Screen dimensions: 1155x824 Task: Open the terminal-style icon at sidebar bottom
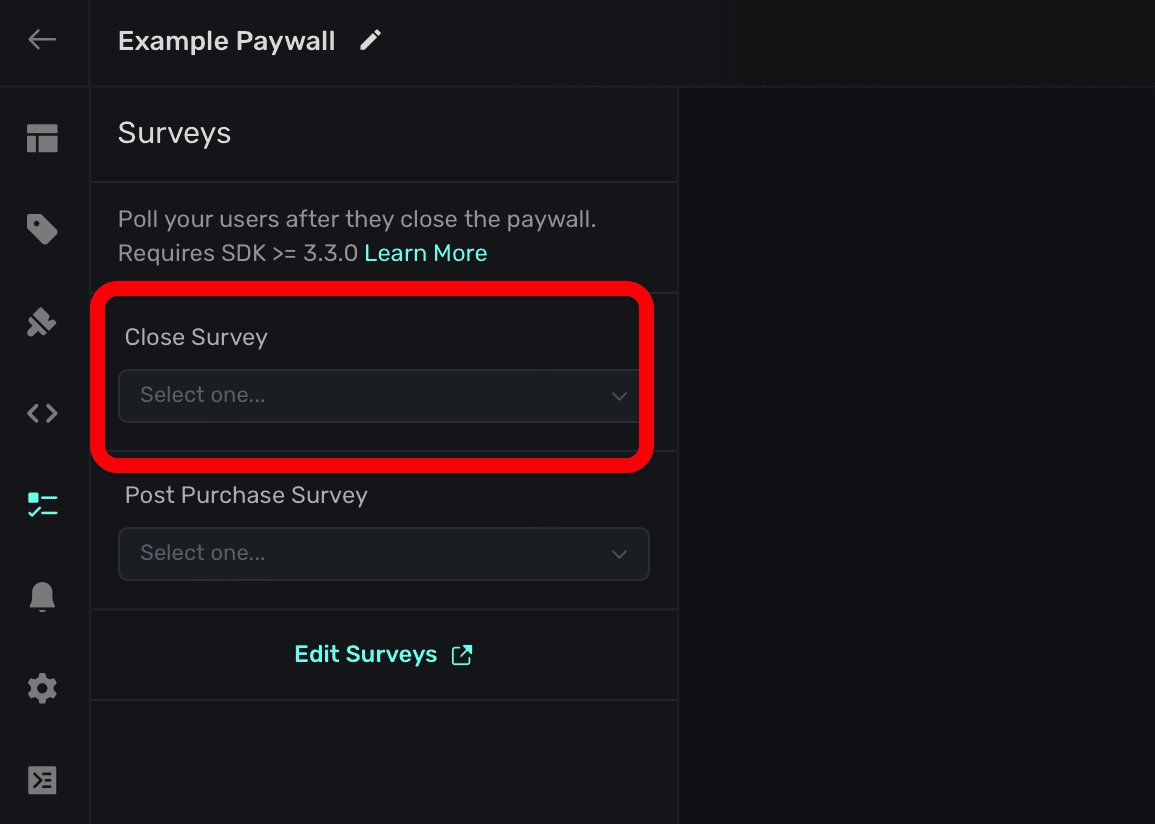(x=42, y=780)
